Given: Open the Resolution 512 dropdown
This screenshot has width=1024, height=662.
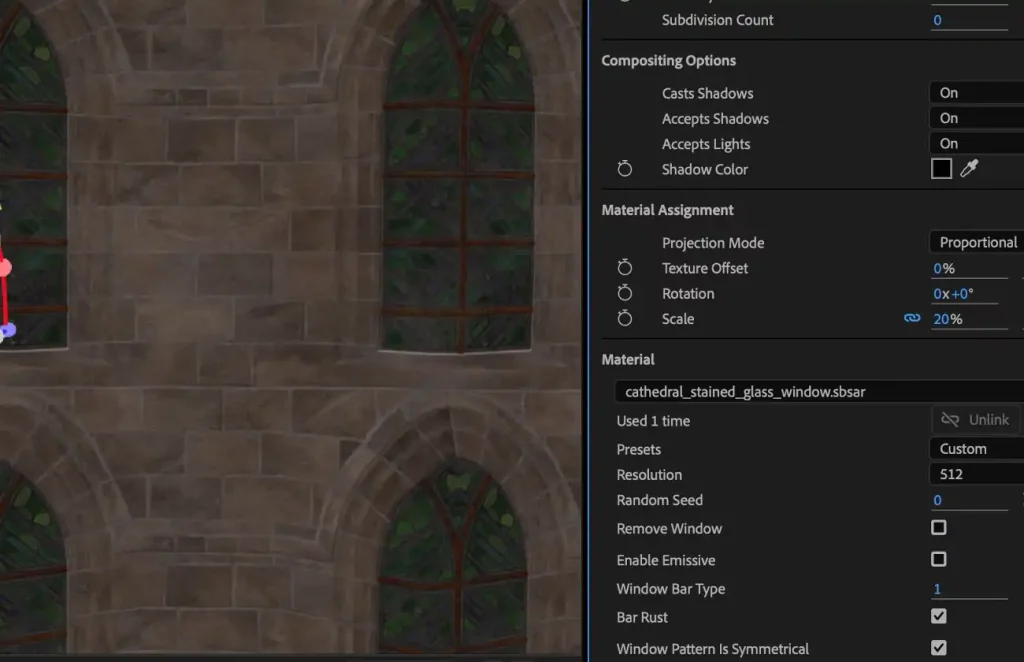Looking at the screenshot, I should point(976,474).
